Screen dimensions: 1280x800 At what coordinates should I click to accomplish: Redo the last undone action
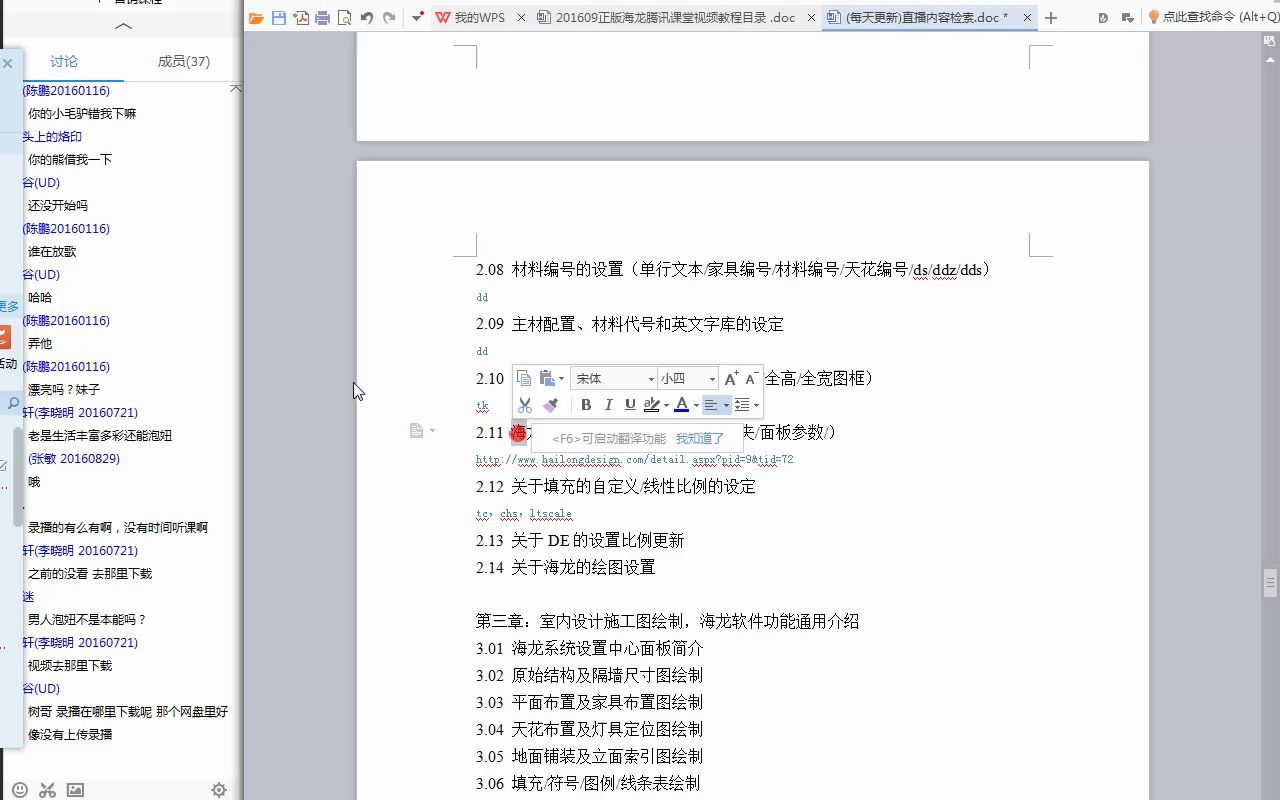pyautogui.click(x=389, y=18)
